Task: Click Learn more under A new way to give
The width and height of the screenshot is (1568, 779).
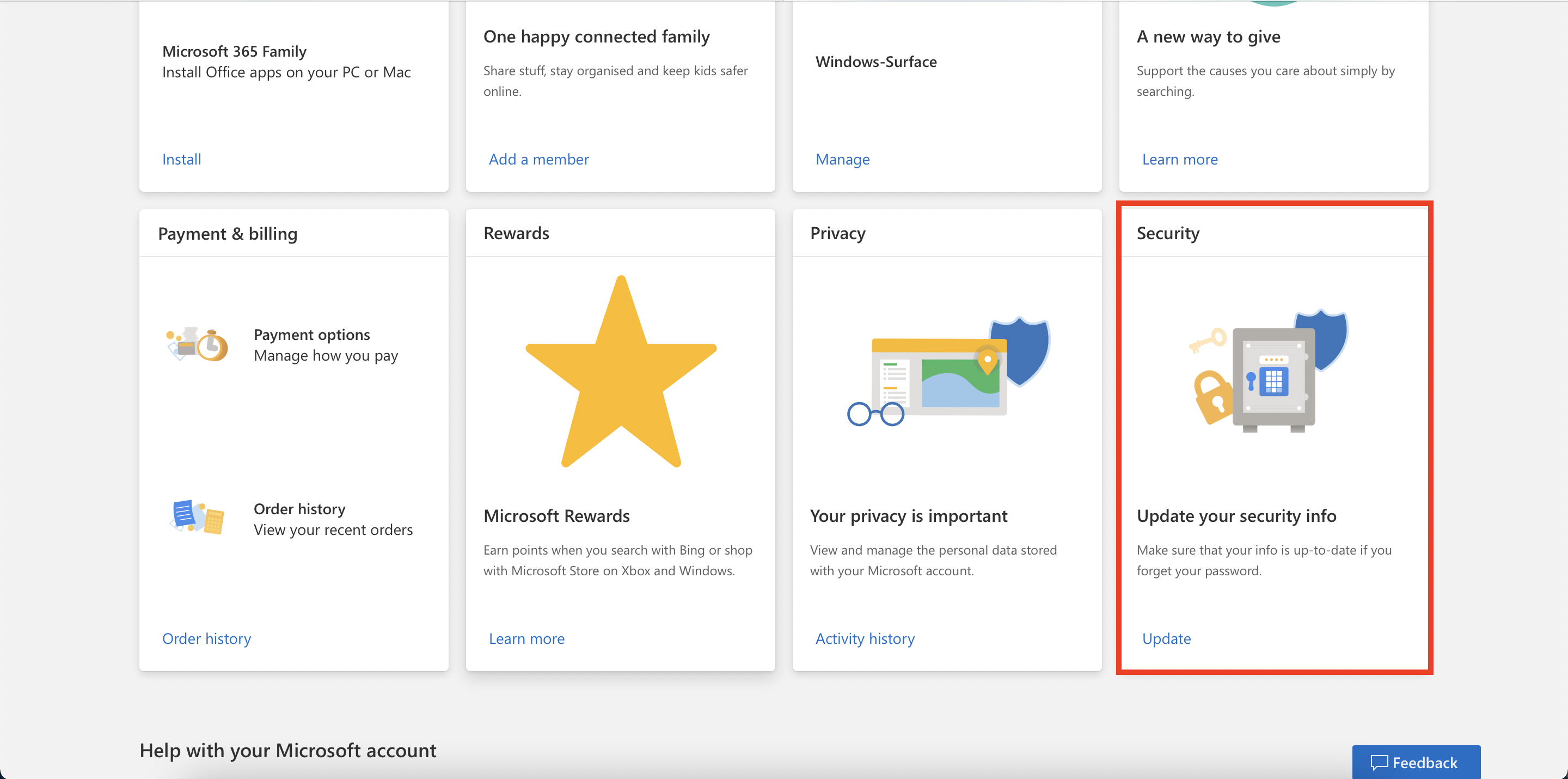Action: click(x=1180, y=159)
